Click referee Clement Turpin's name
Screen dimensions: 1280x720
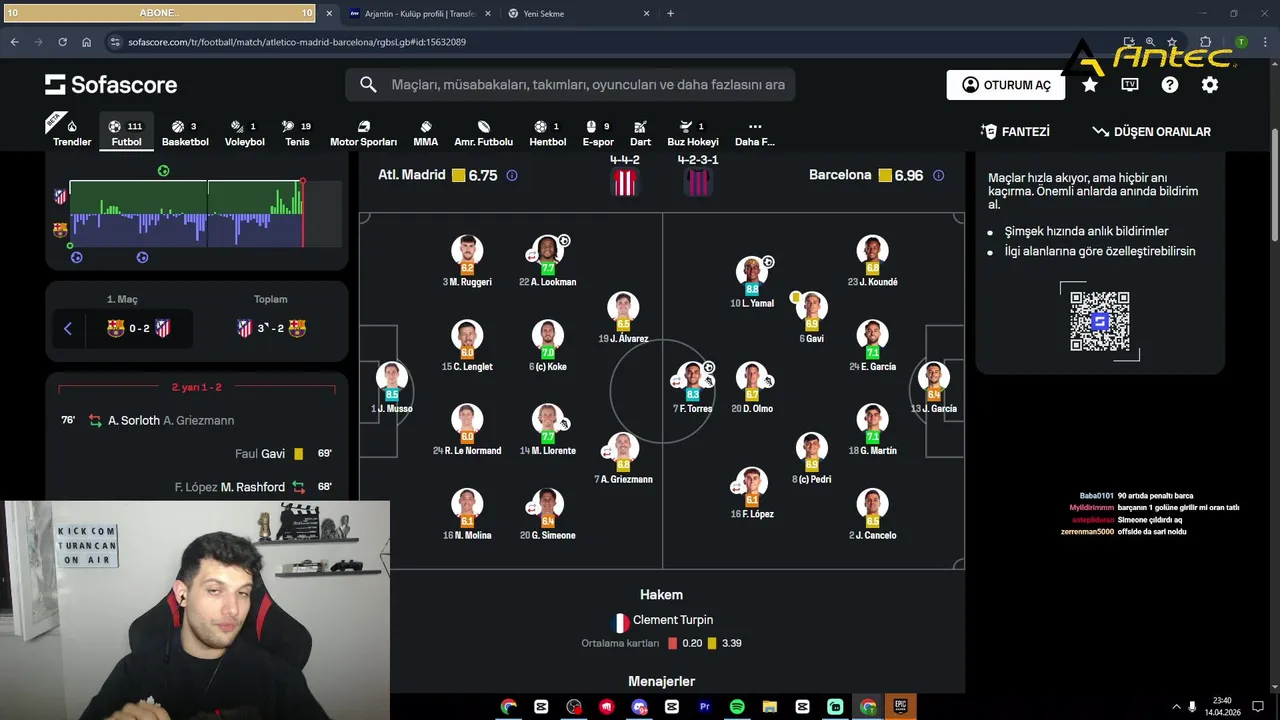tap(673, 620)
